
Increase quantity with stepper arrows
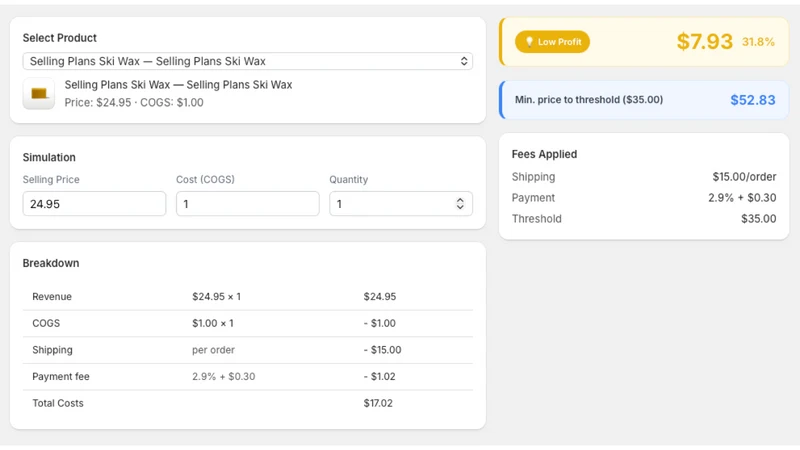(460, 201)
